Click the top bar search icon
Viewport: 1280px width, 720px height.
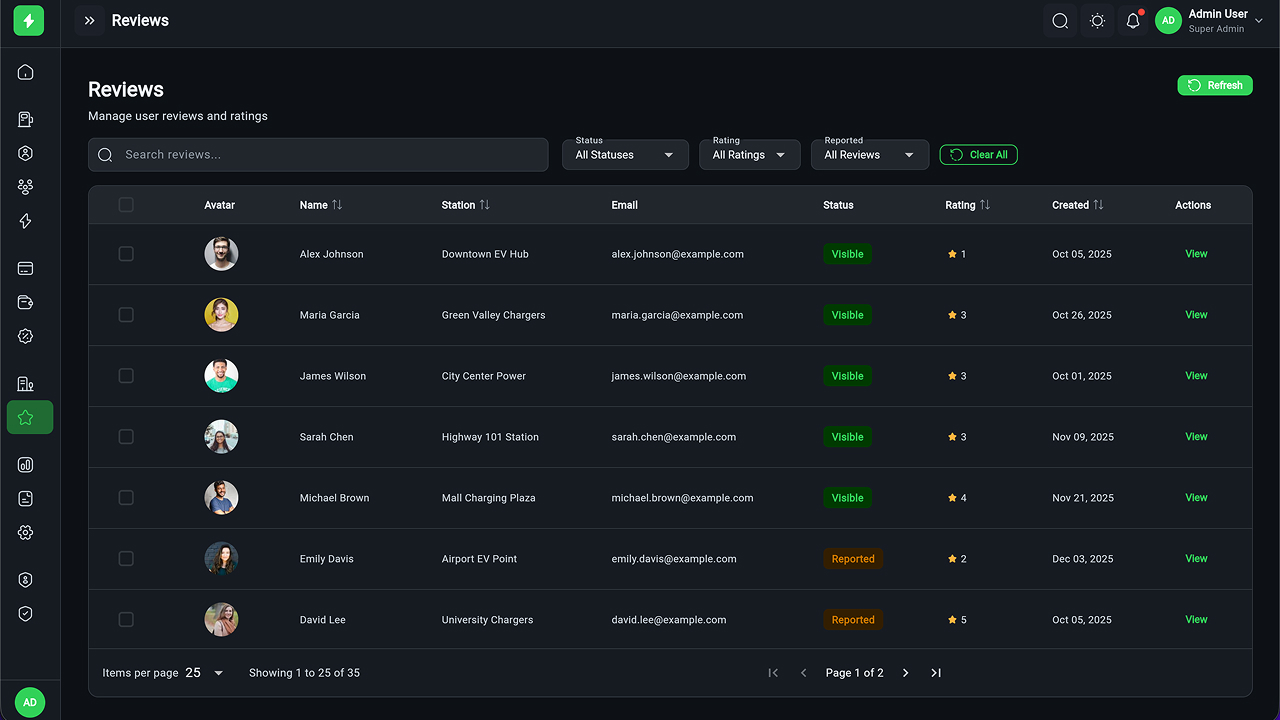[1060, 21]
